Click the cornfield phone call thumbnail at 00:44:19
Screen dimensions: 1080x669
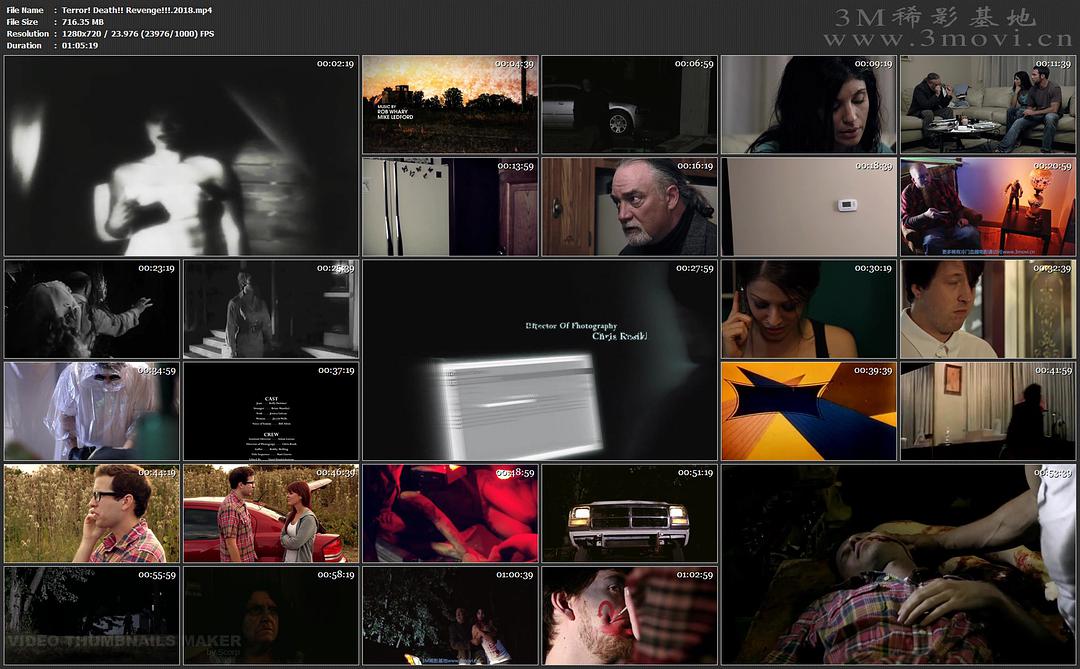pyautogui.click(x=92, y=514)
